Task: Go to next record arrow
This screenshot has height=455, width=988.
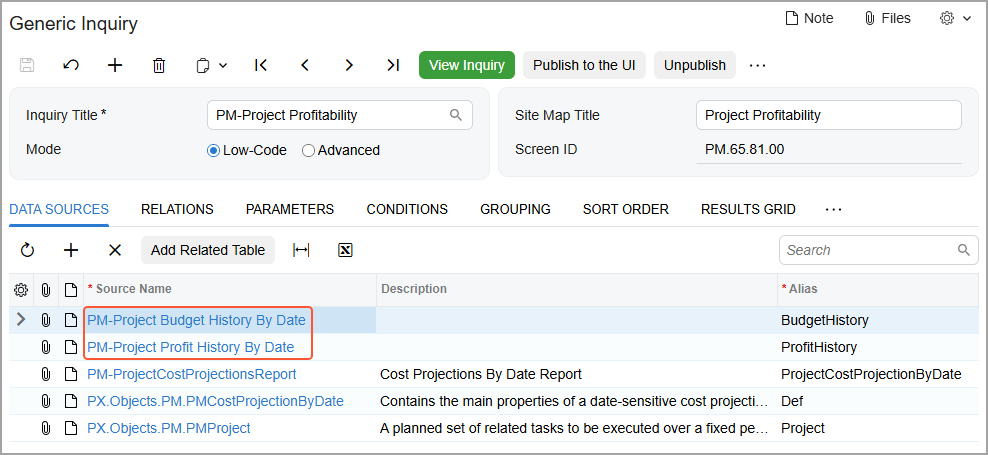Action: pyautogui.click(x=349, y=65)
